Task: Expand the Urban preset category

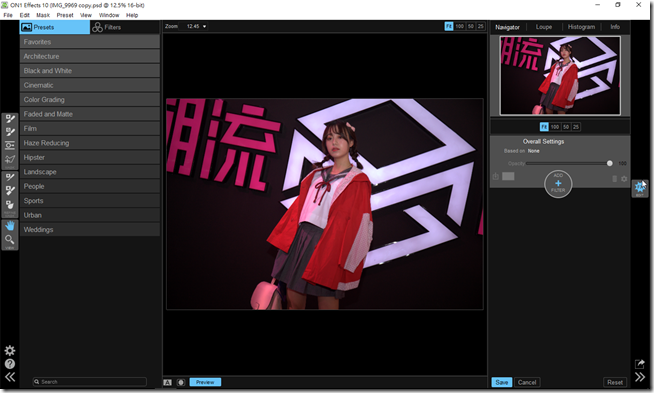Action: click(x=90, y=215)
